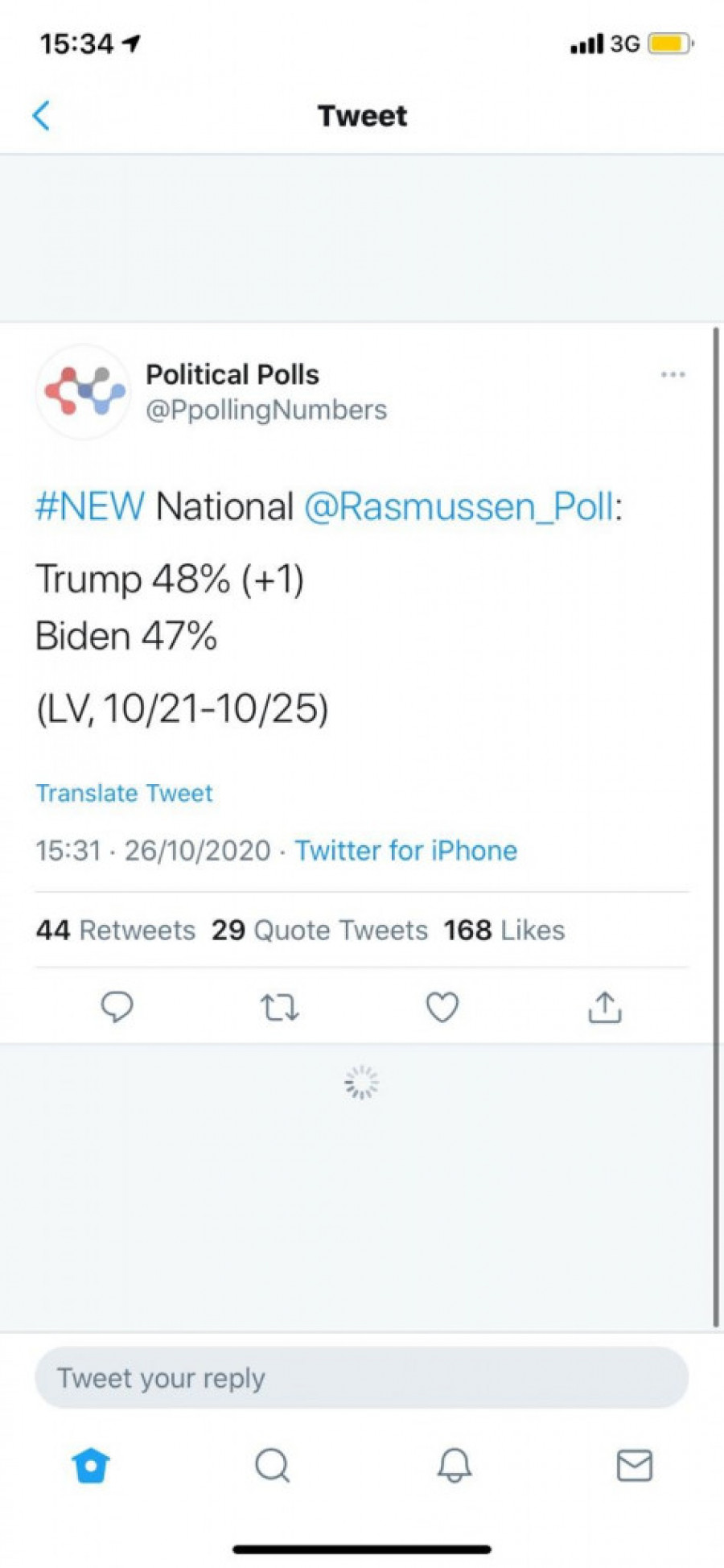The height and width of the screenshot is (1568, 724).
Task: Like the tweet with the heart icon
Action: [x=442, y=1007]
